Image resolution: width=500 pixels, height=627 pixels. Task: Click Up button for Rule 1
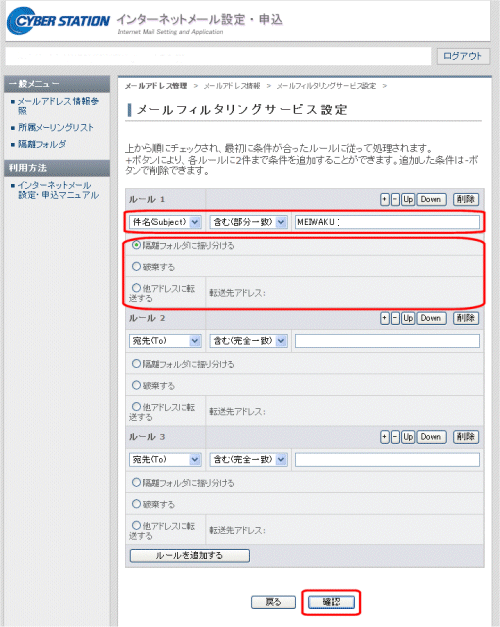[x=408, y=199]
